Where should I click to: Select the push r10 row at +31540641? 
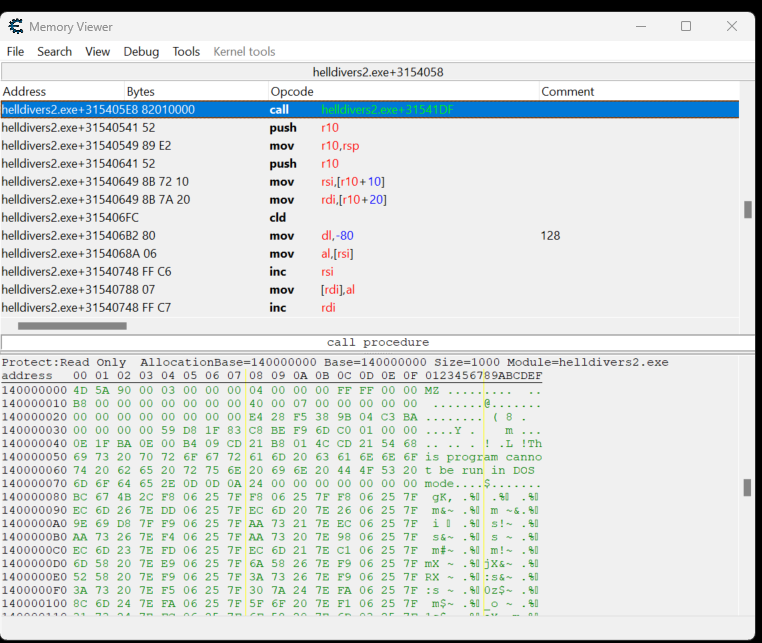[x=370, y=164]
